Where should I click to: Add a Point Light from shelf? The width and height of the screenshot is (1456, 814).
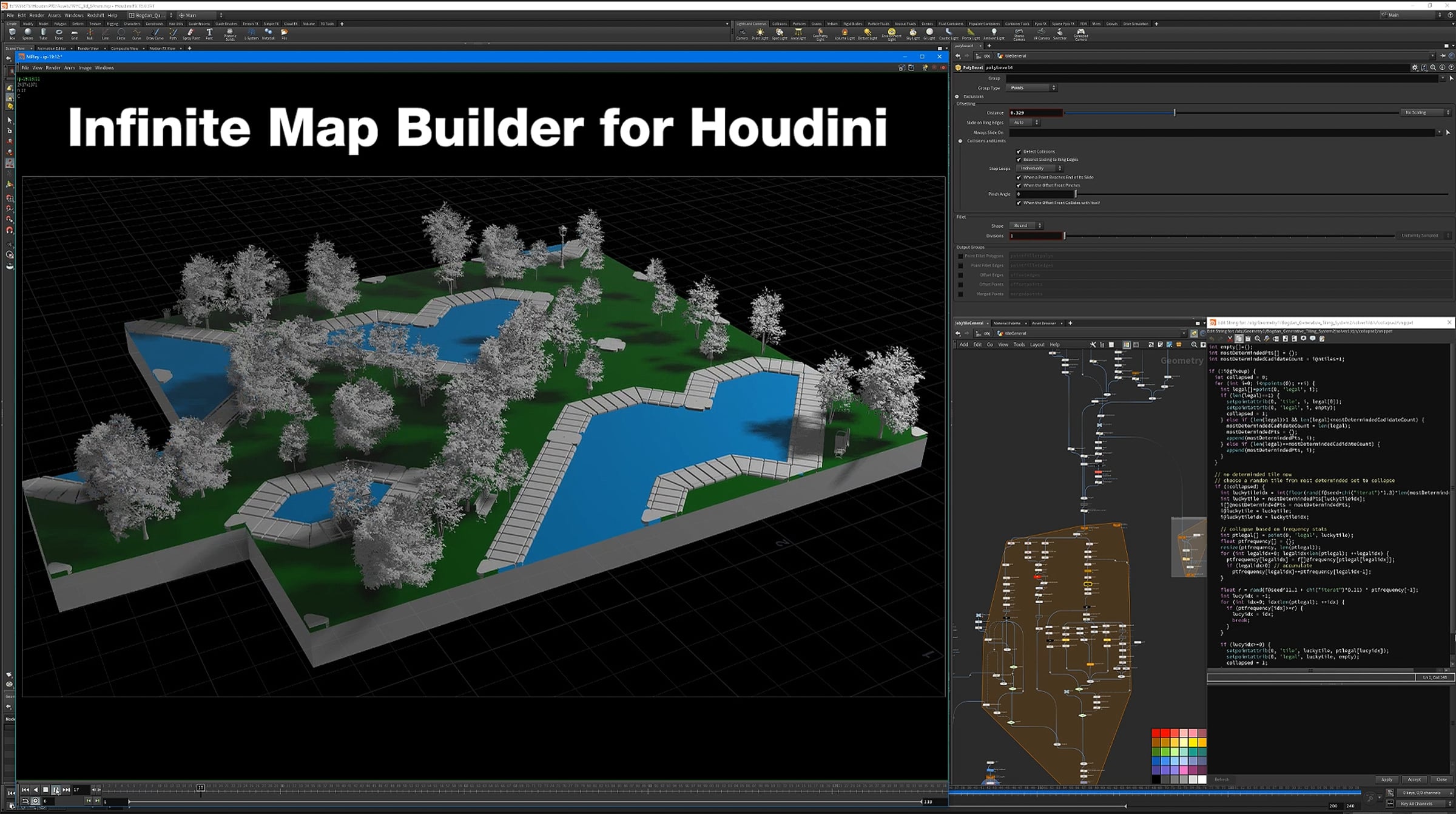(760, 33)
